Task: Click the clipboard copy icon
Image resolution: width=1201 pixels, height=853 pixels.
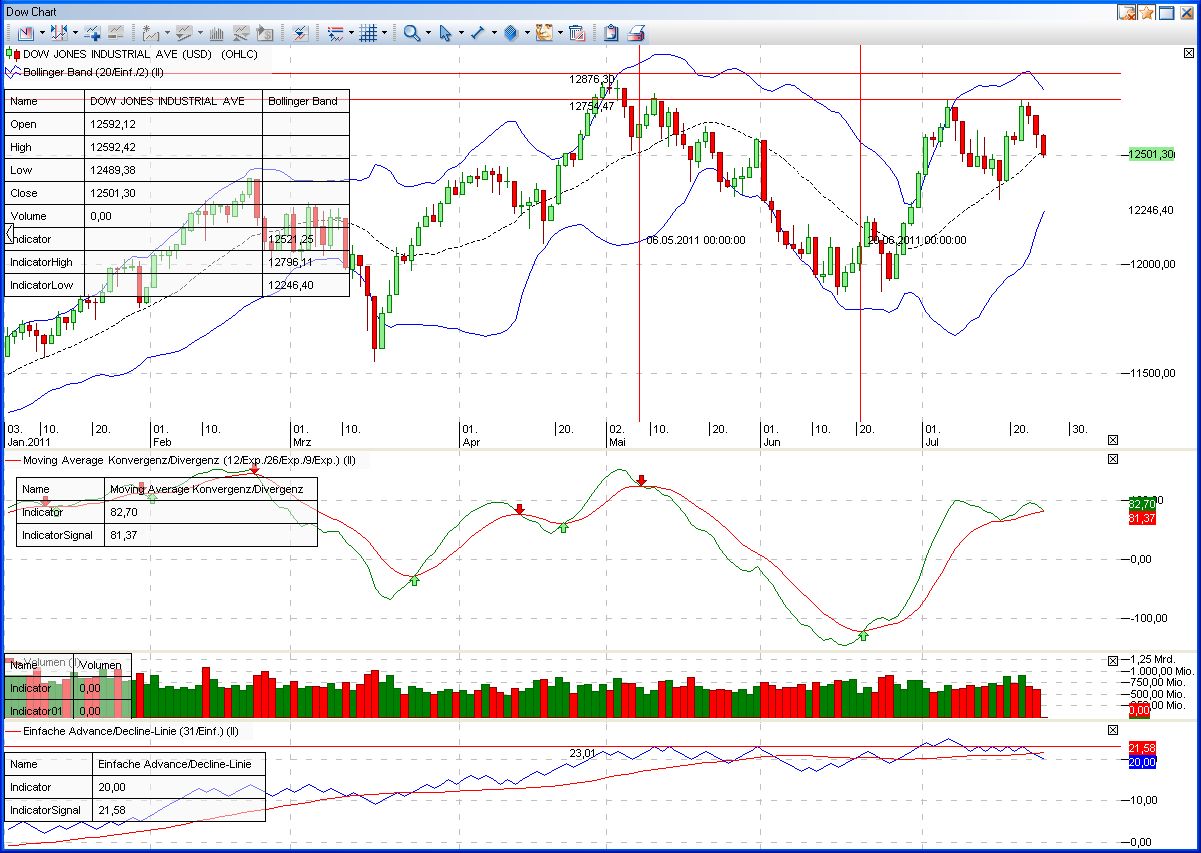Action: (x=610, y=32)
